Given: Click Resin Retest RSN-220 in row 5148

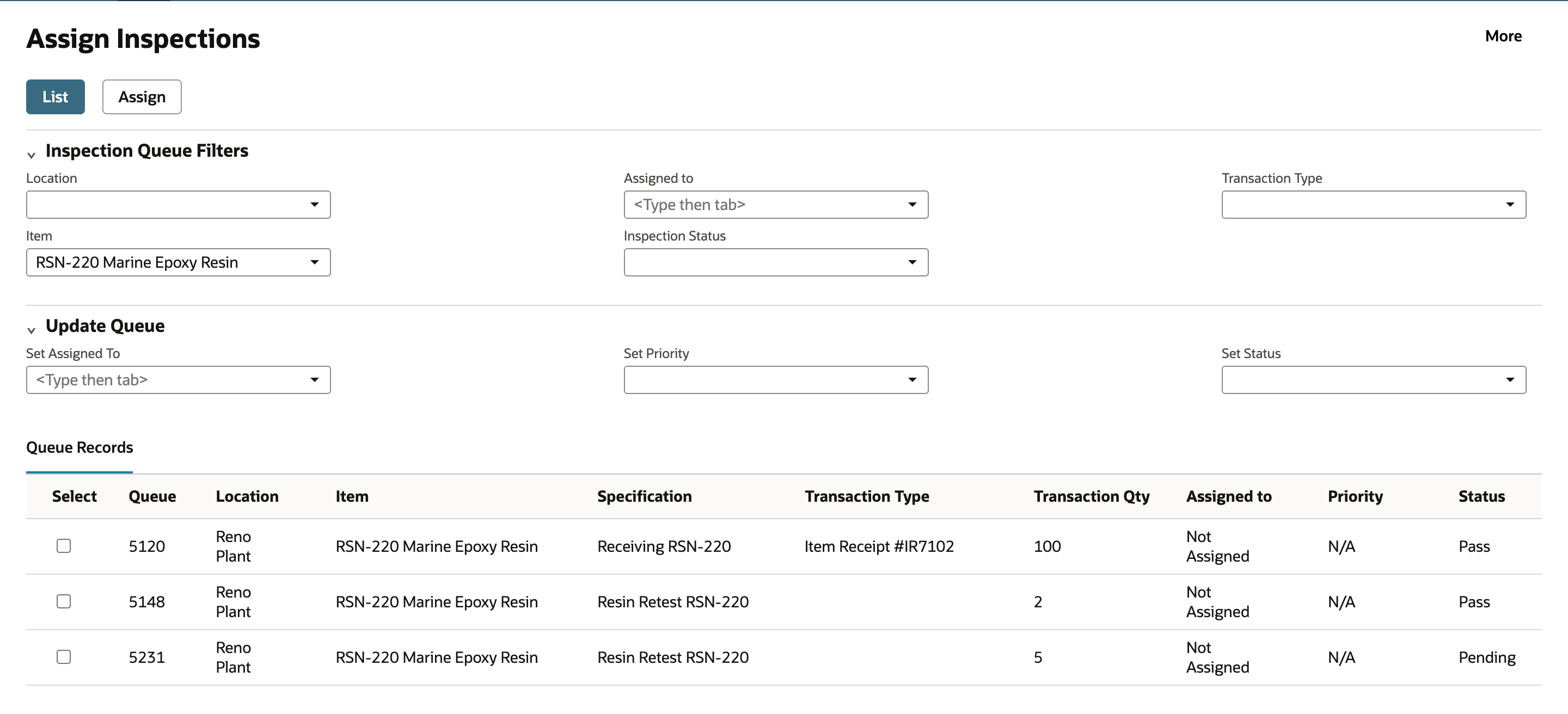Looking at the screenshot, I should (672, 601).
